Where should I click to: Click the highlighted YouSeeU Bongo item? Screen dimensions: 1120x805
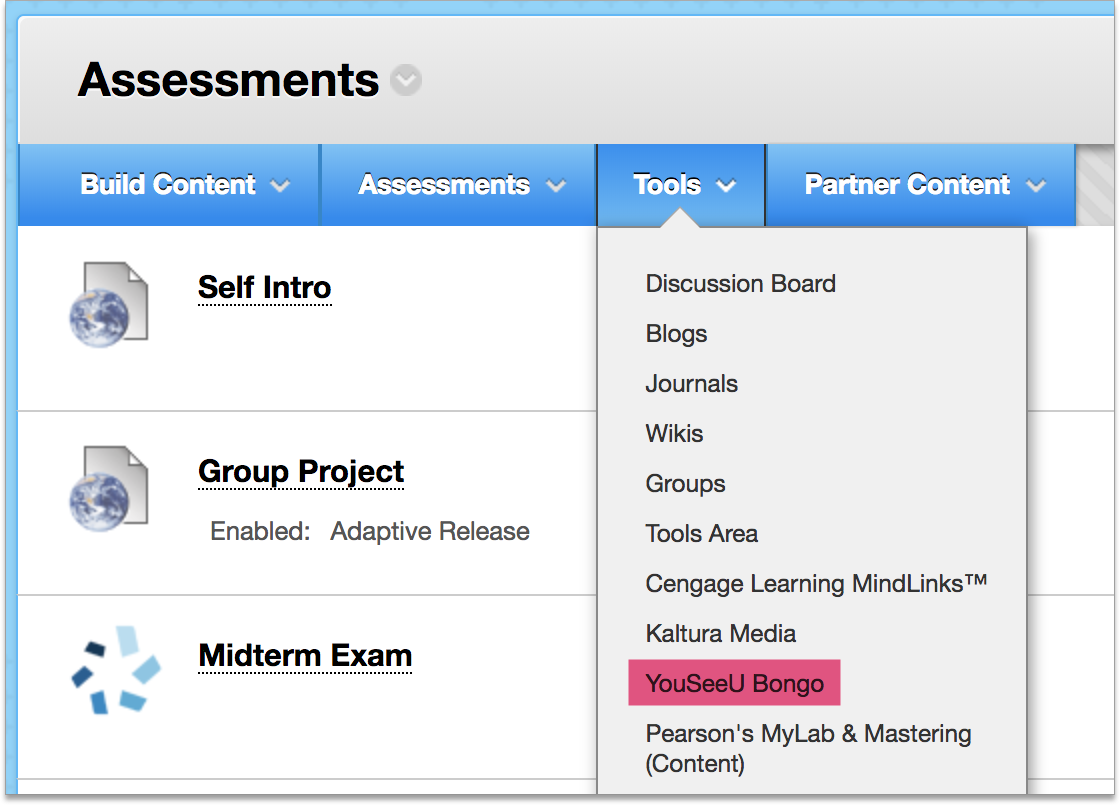pyautogui.click(x=734, y=684)
